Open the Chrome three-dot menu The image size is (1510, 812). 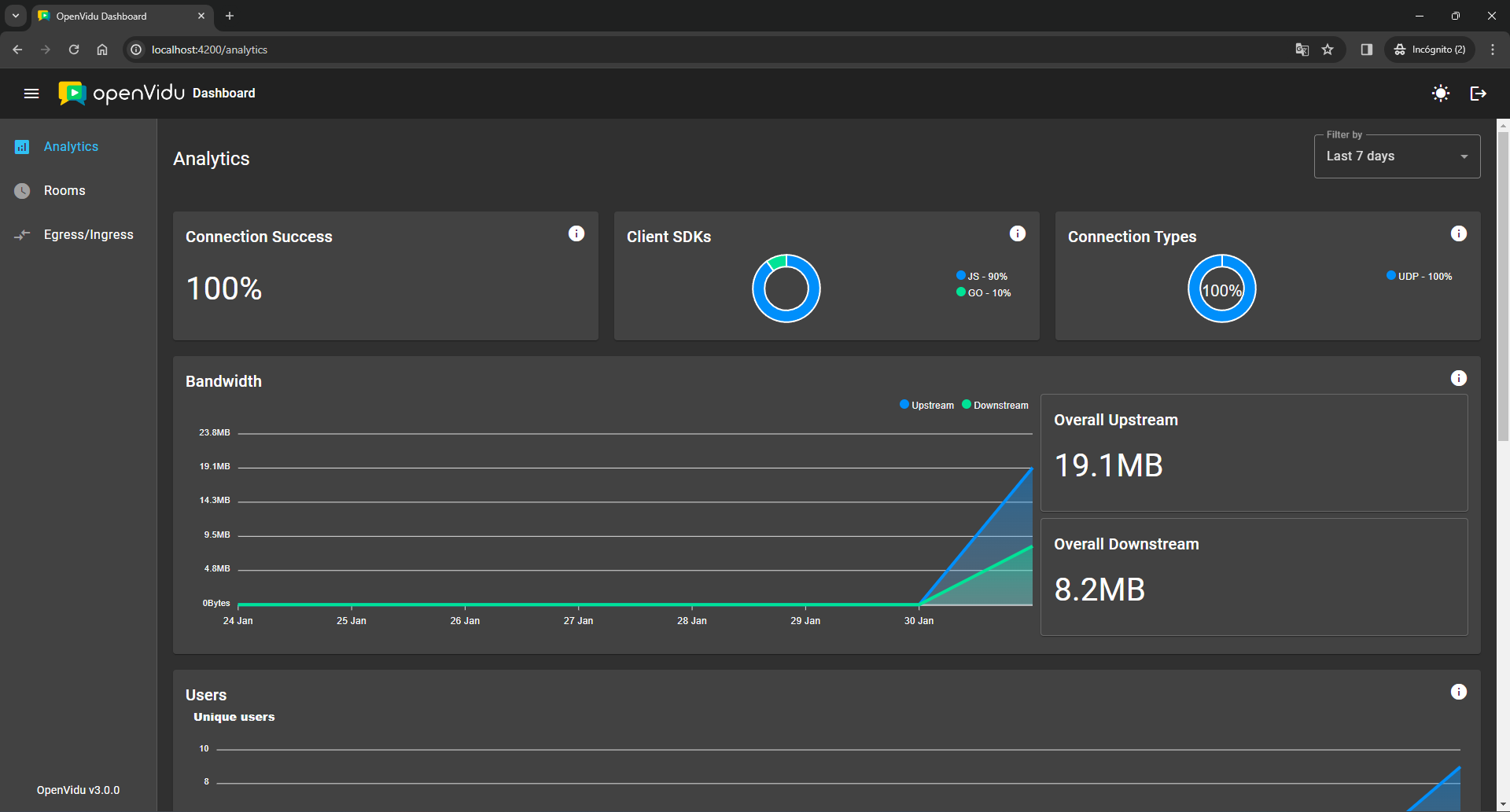click(x=1493, y=50)
